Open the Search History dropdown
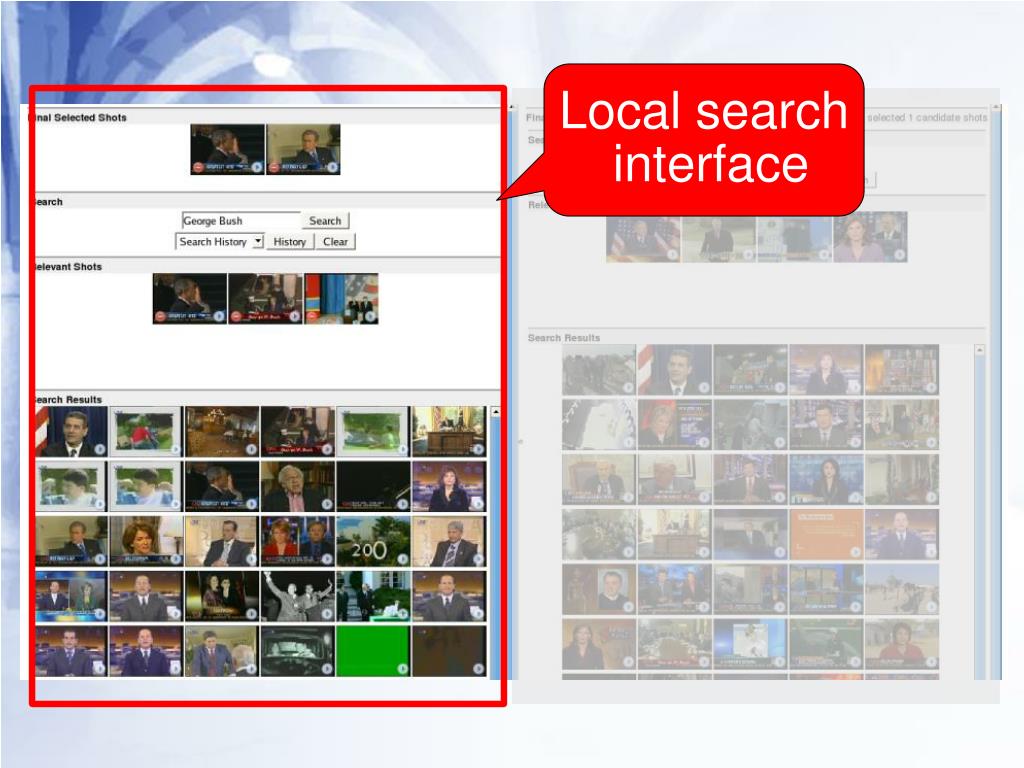Viewport: 1024px width, 768px height. point(219,242)
